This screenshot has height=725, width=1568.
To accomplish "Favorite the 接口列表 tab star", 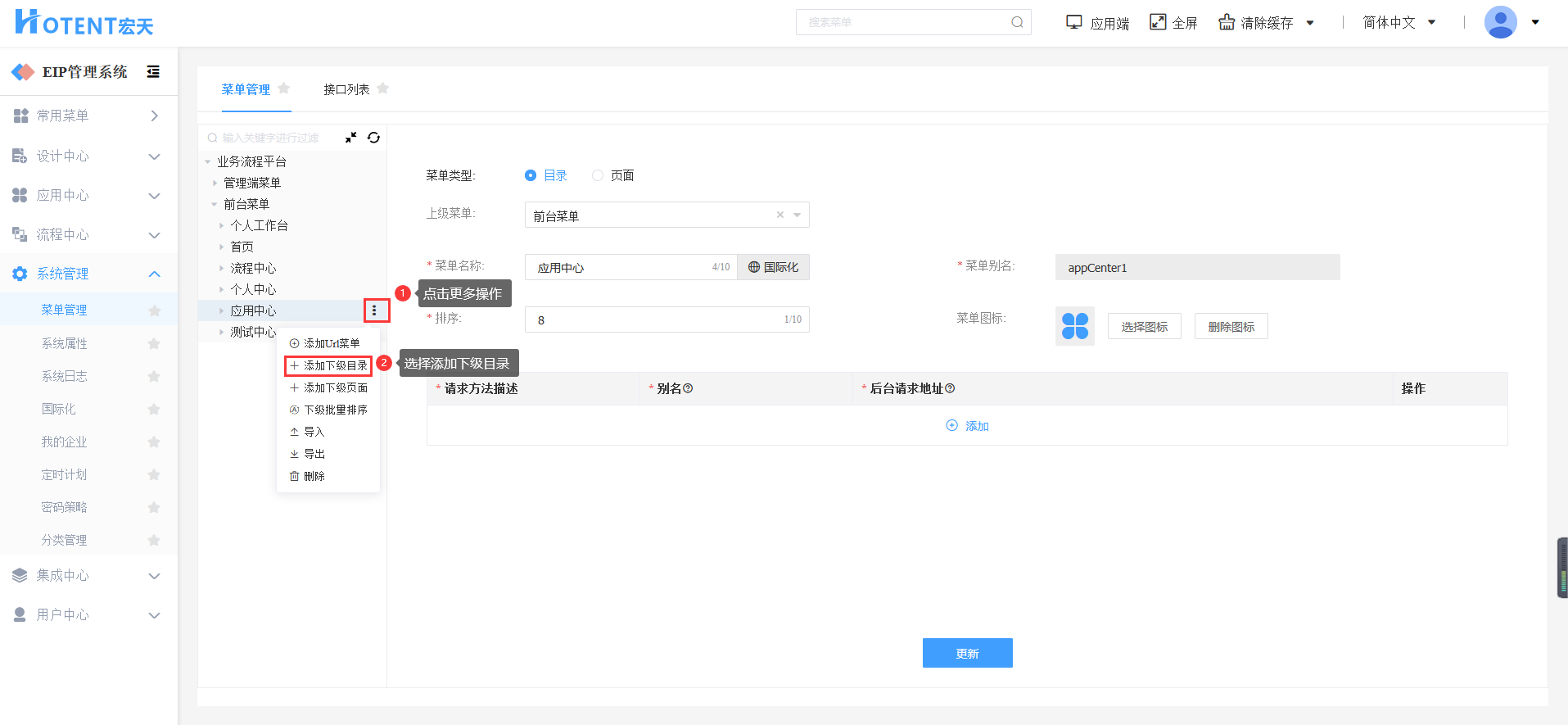I will 382,88.
